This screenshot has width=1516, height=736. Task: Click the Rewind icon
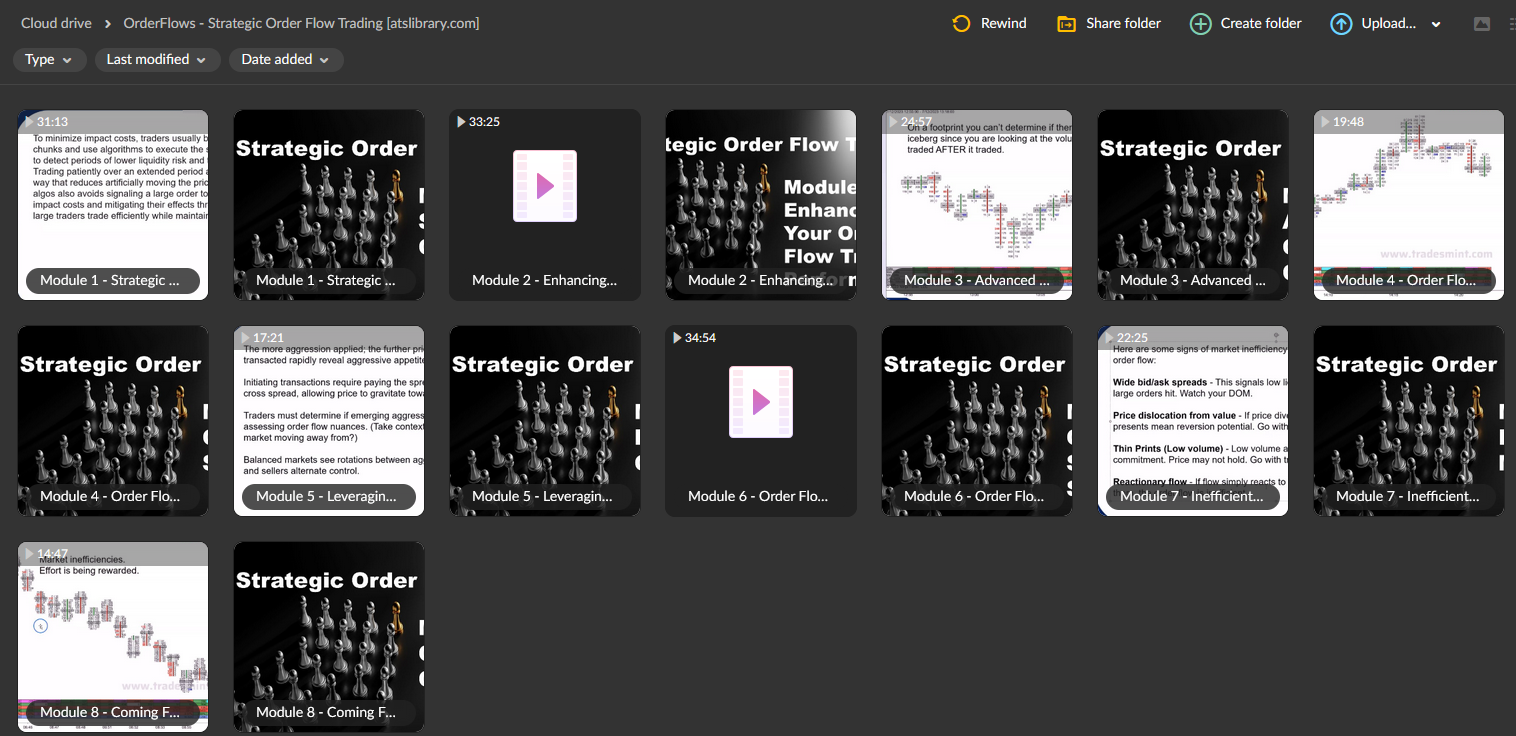click(x=960, y=23)
